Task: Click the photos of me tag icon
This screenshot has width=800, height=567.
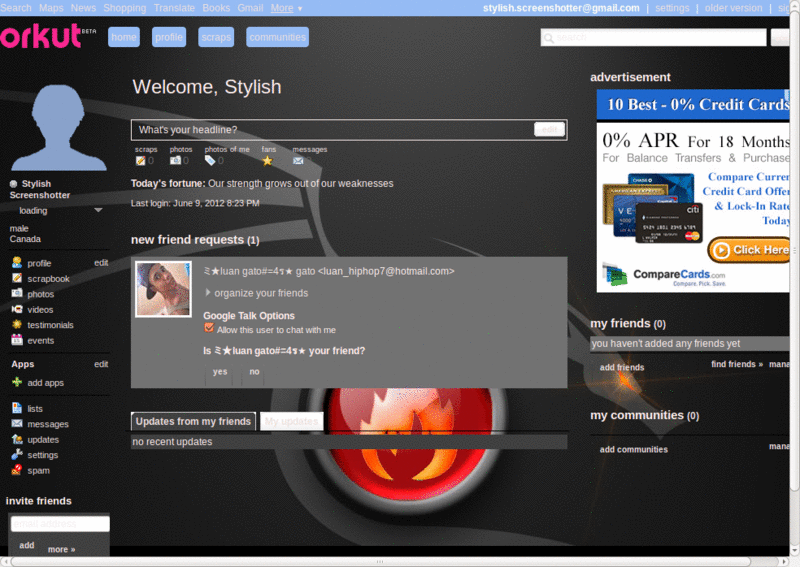Action: [x=210, y=161]
